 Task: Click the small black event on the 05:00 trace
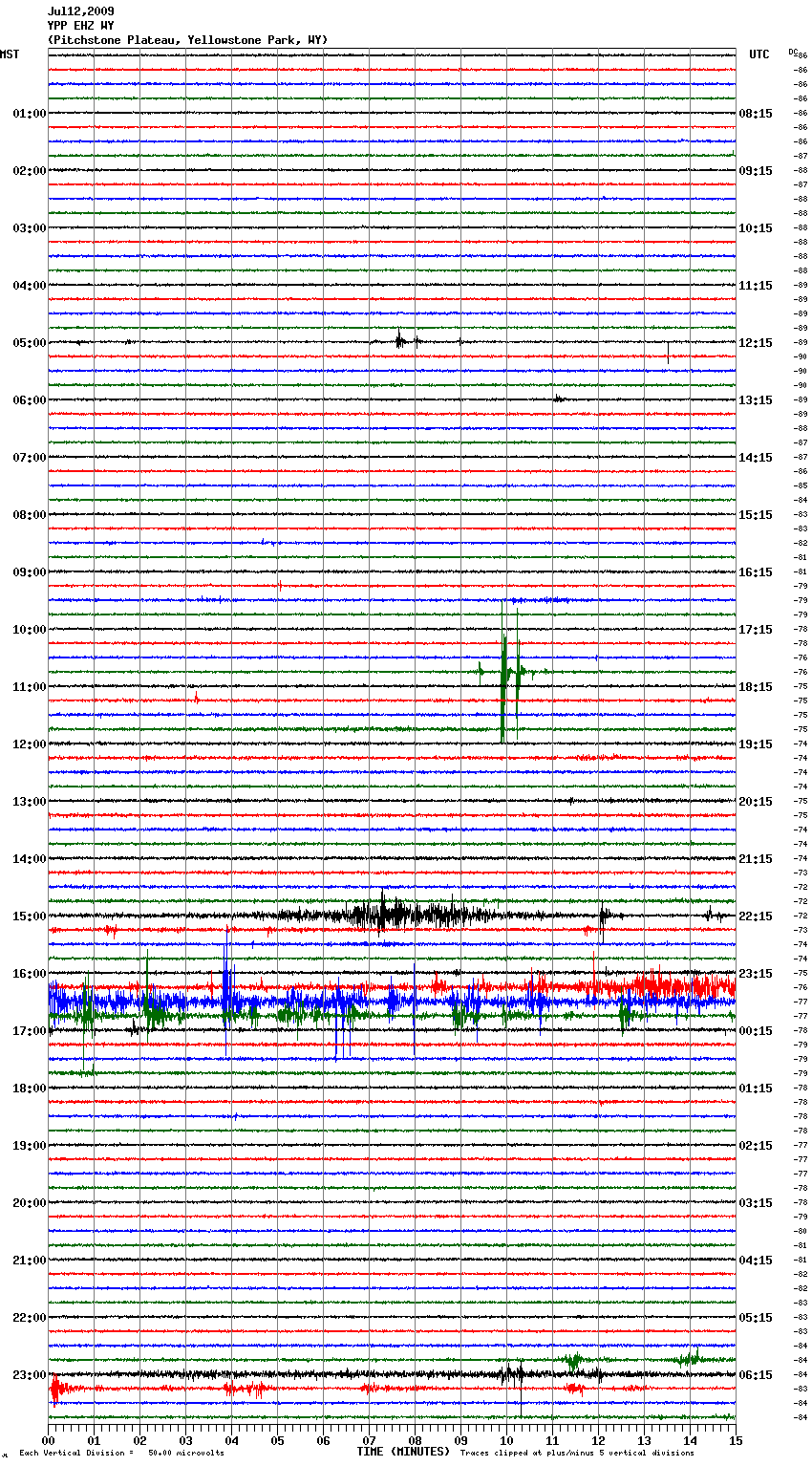pyautogui.click(x=400, y=341)
